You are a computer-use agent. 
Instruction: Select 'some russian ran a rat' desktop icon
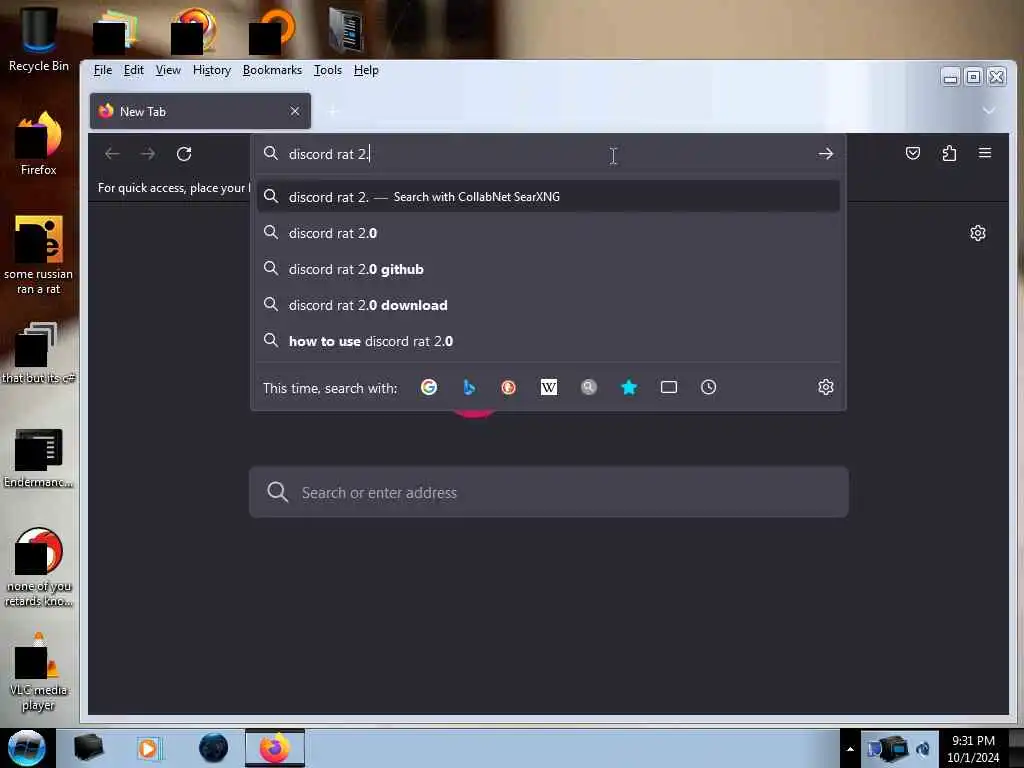click(39, 255)
